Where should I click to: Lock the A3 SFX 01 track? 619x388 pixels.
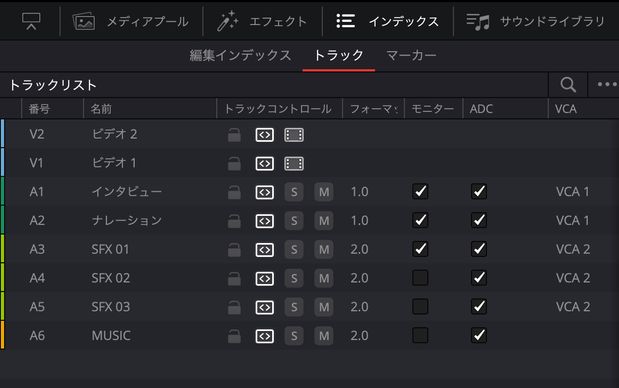[x=234, y=249]
